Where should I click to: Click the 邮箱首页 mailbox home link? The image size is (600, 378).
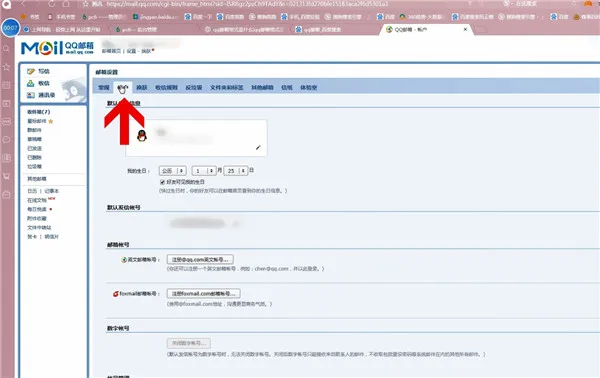(111, 51)
